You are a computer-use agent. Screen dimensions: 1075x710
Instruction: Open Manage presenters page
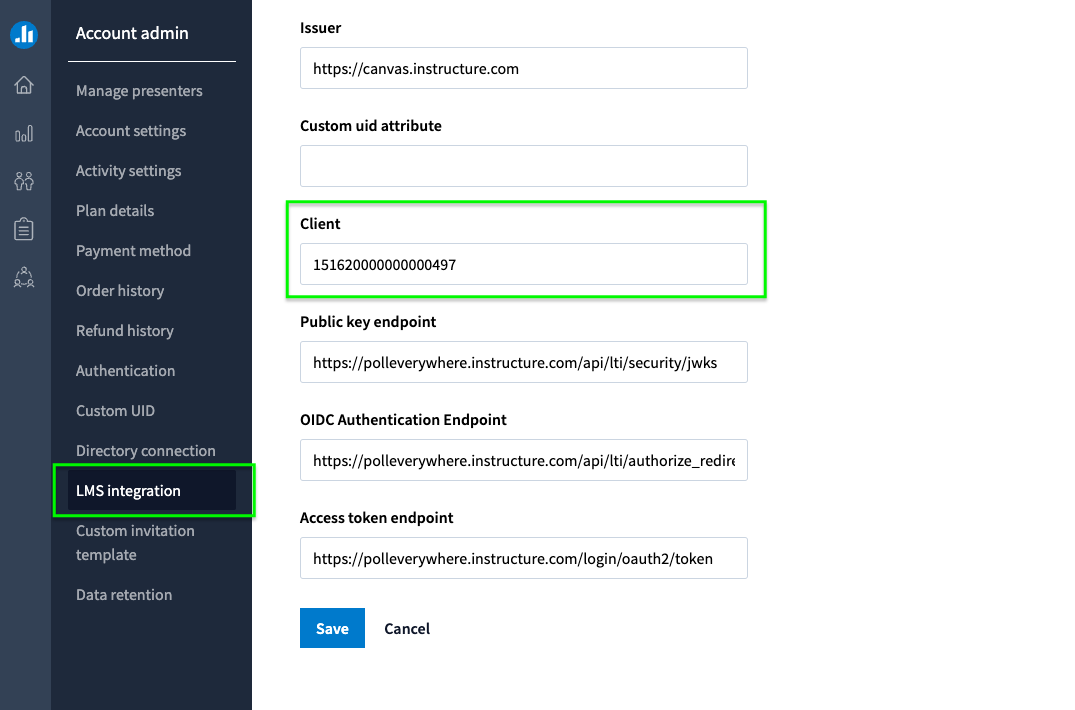139,90
